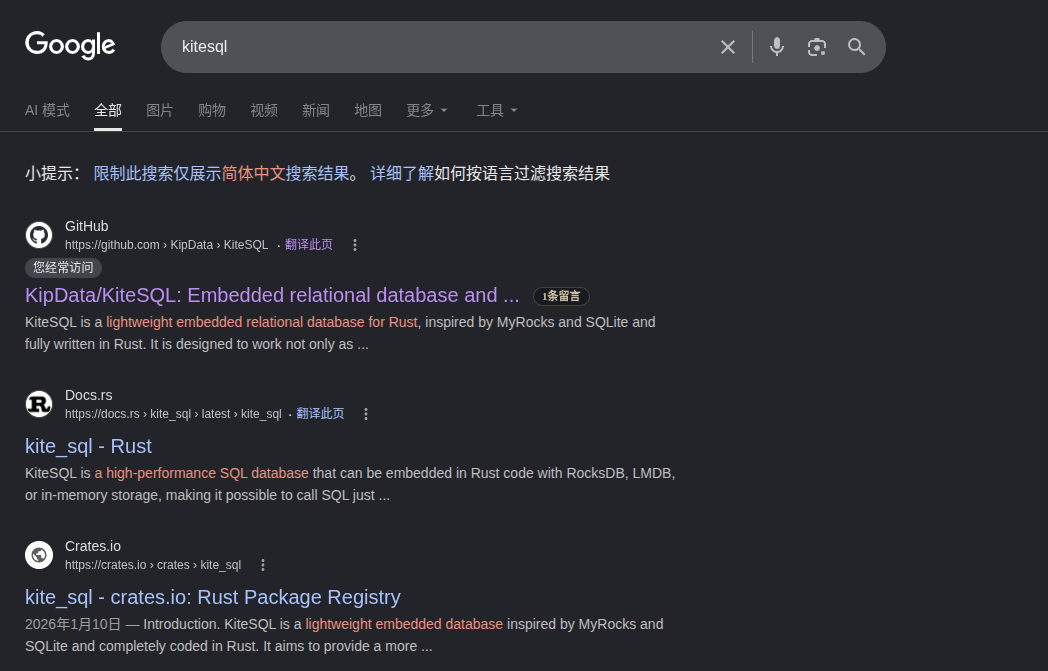Click the GitHub favicon in first result
The width and height of the screenshot is (1048, 671).
tap(39, 235)
